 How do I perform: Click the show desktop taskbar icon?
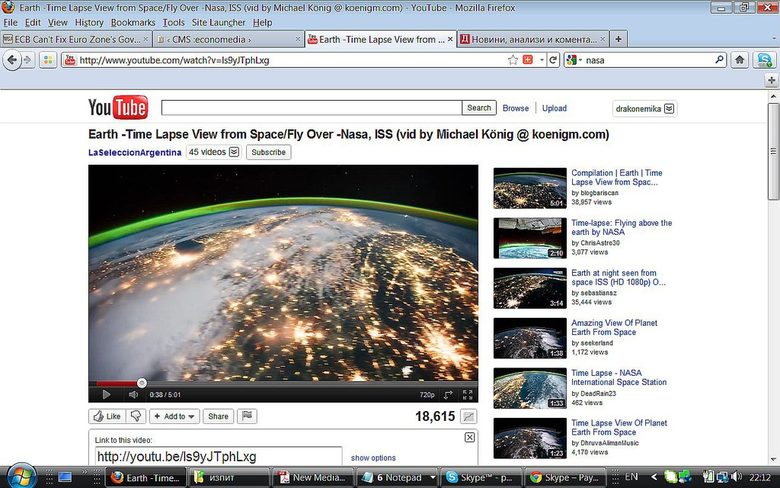pyautogui.click(x=65, y=478)
